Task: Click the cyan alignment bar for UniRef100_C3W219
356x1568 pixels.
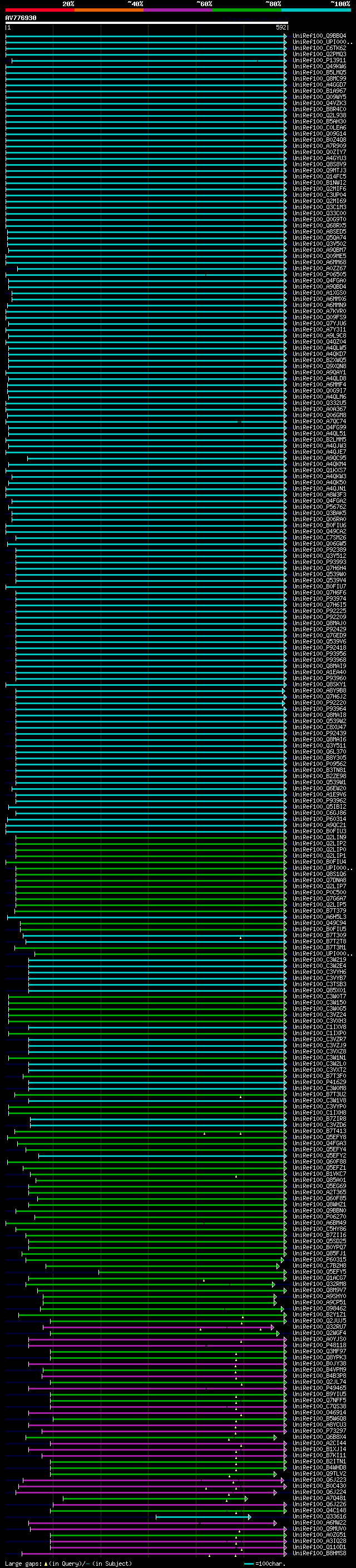Action: point(157,960)
